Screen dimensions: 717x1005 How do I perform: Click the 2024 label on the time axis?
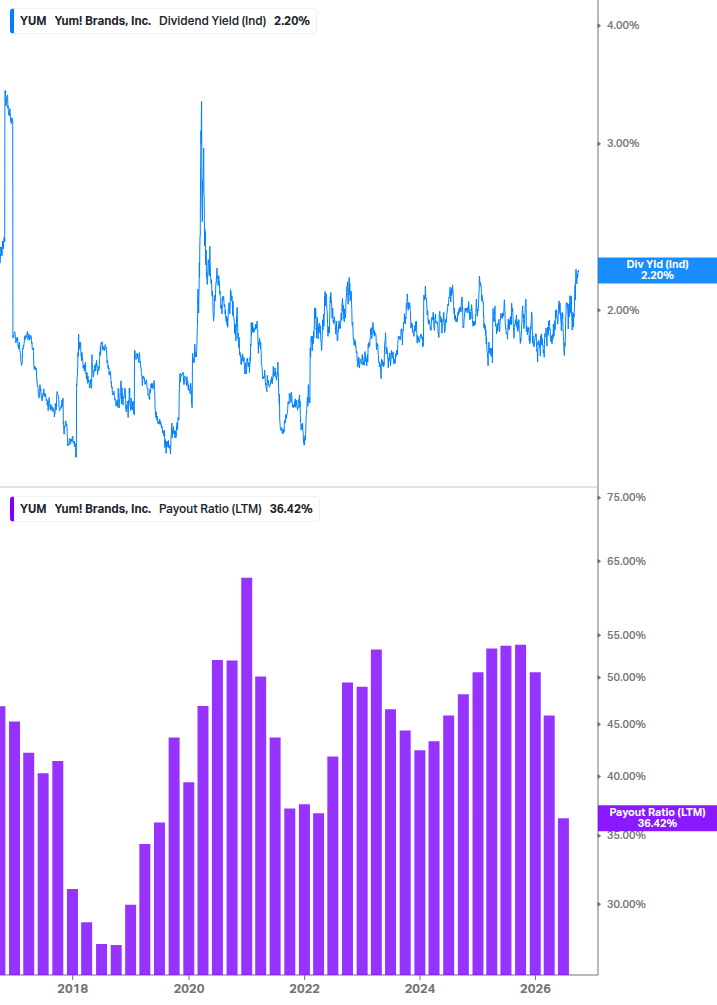420,988
